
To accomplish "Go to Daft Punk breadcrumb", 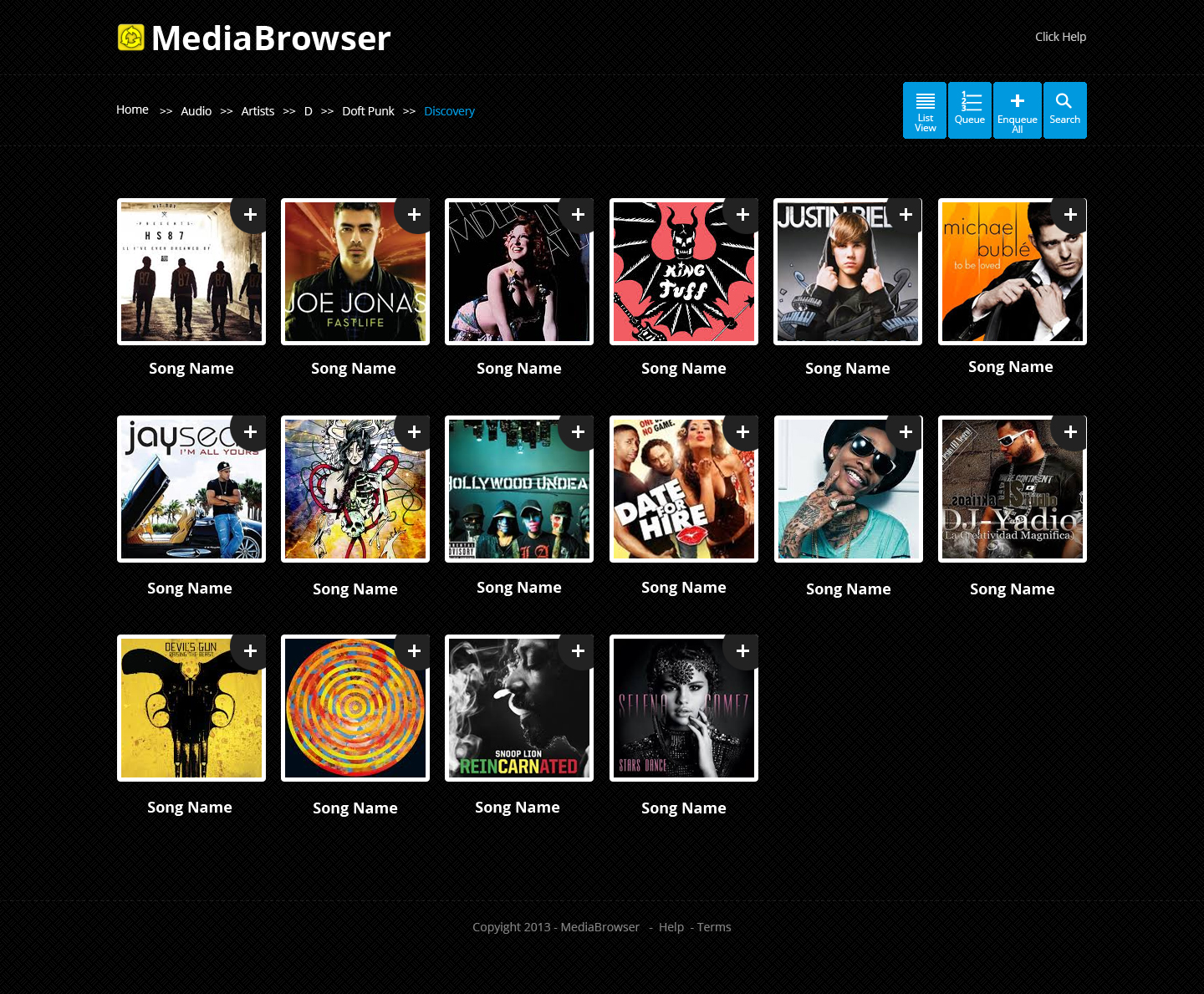I will coord(368,111).
